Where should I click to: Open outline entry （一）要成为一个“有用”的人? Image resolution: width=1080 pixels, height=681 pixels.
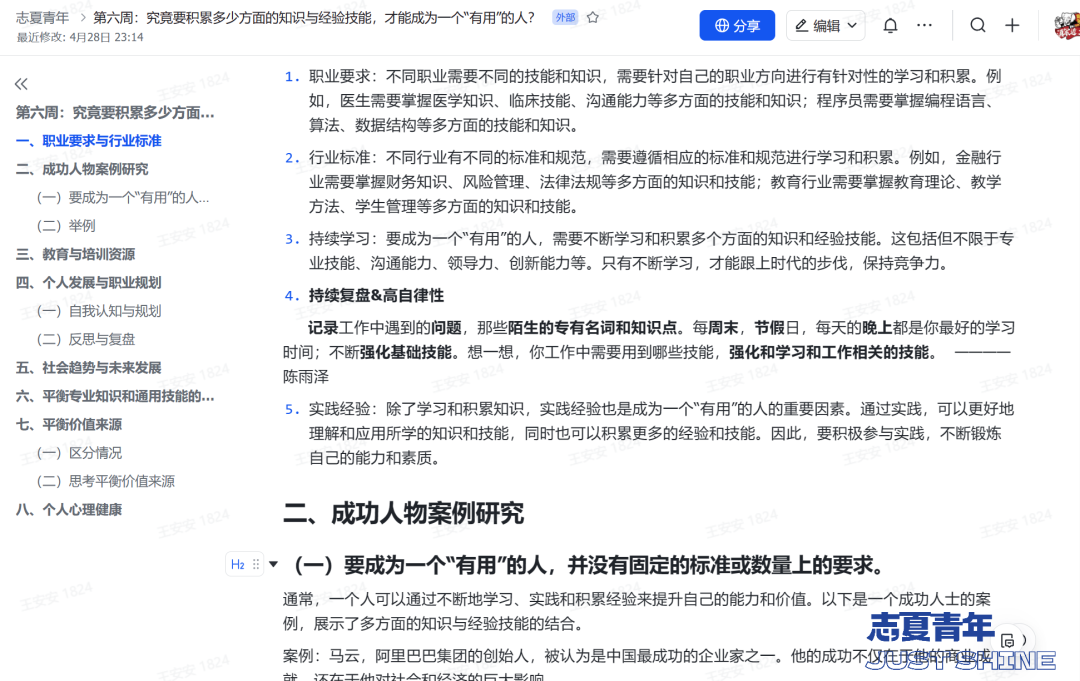[x=123, y=198]
